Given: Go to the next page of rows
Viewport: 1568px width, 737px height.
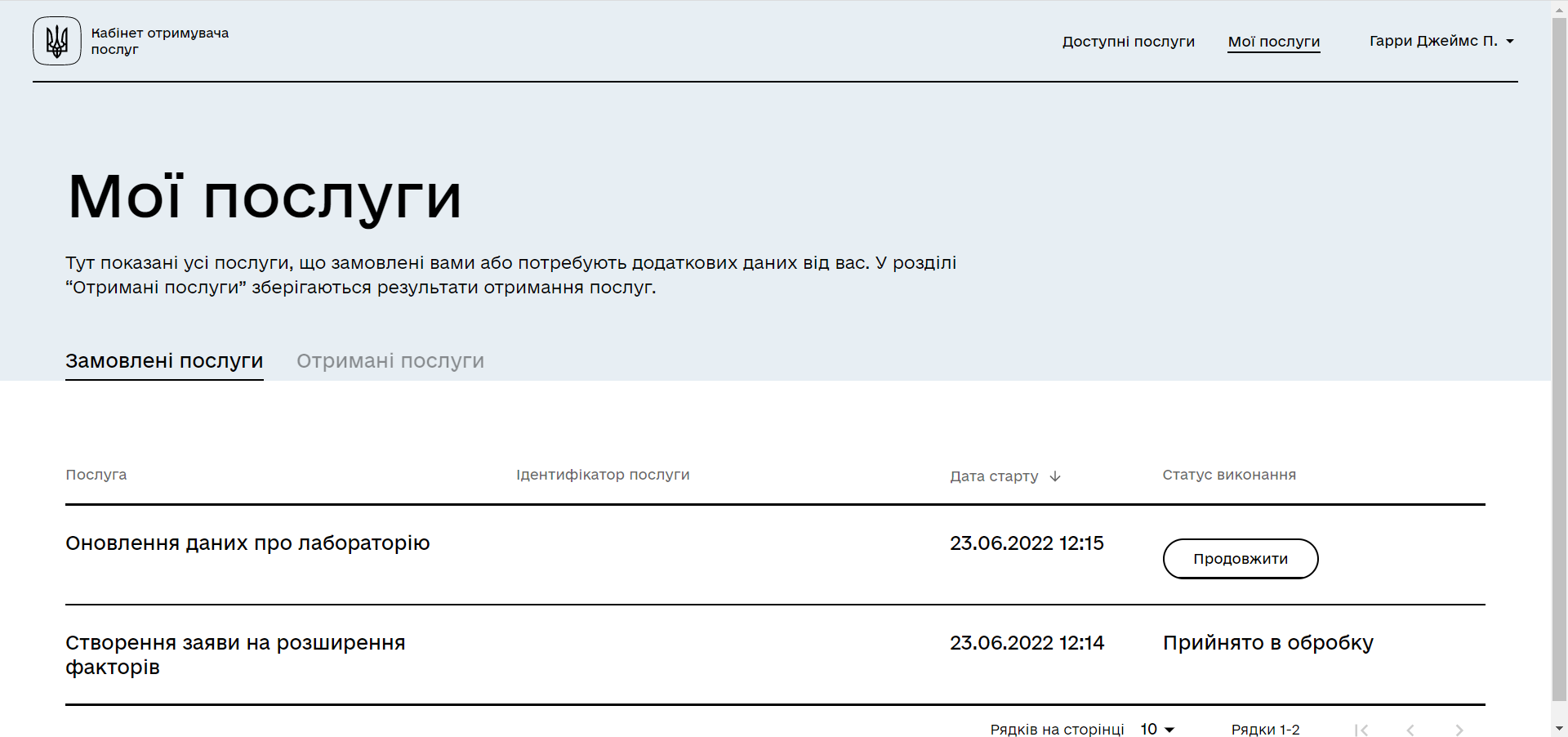Looking at the screenshot, I should pos(1459,729).
